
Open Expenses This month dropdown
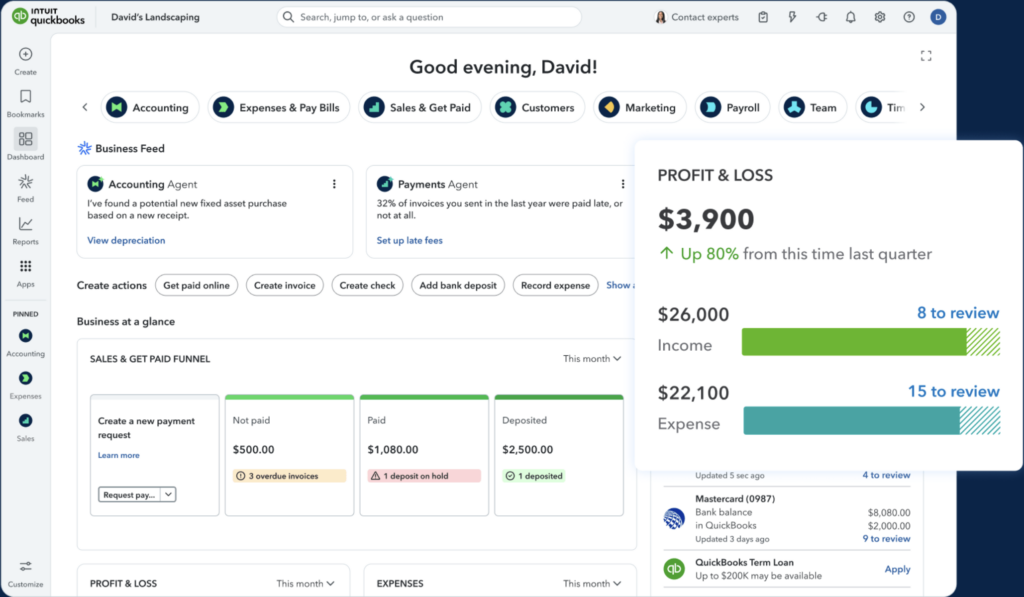click(x=592, y=583)
